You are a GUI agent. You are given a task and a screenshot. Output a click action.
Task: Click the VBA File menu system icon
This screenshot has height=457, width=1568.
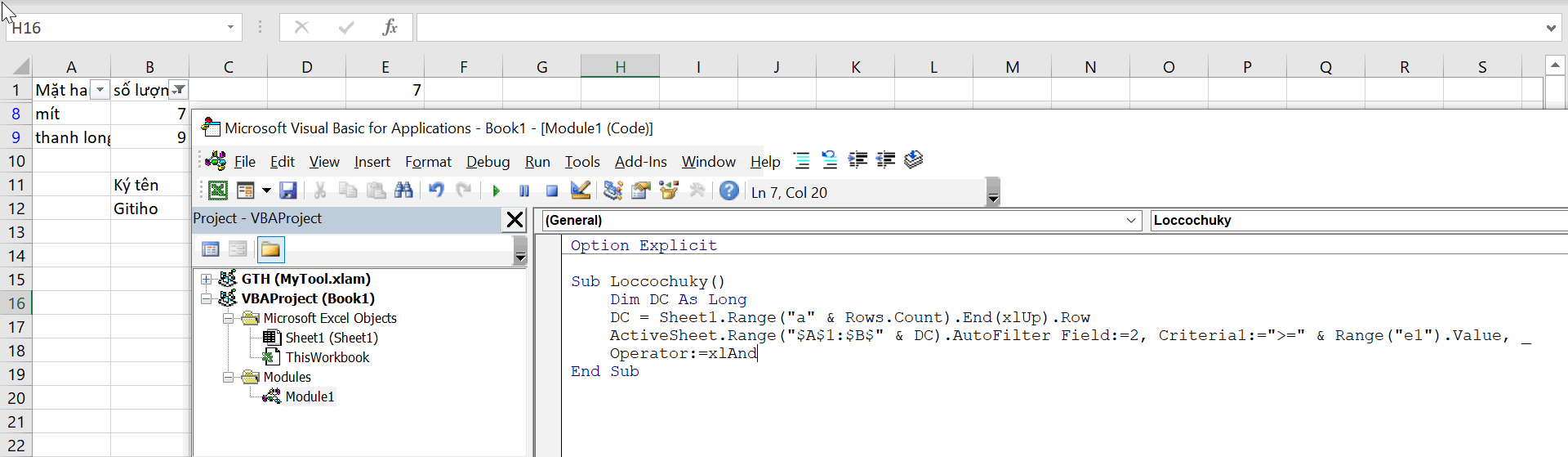click(x=216, y=160)
